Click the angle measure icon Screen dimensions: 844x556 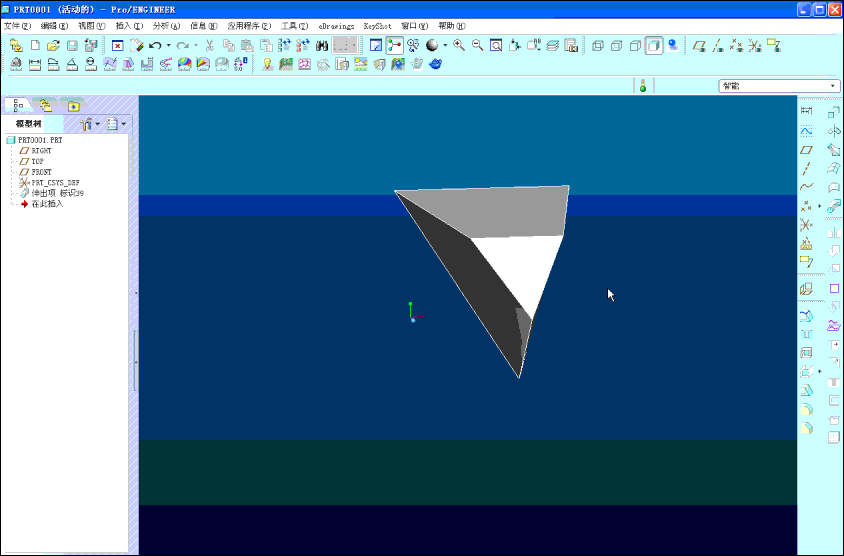pyautogui.click(x=72, y=65)
